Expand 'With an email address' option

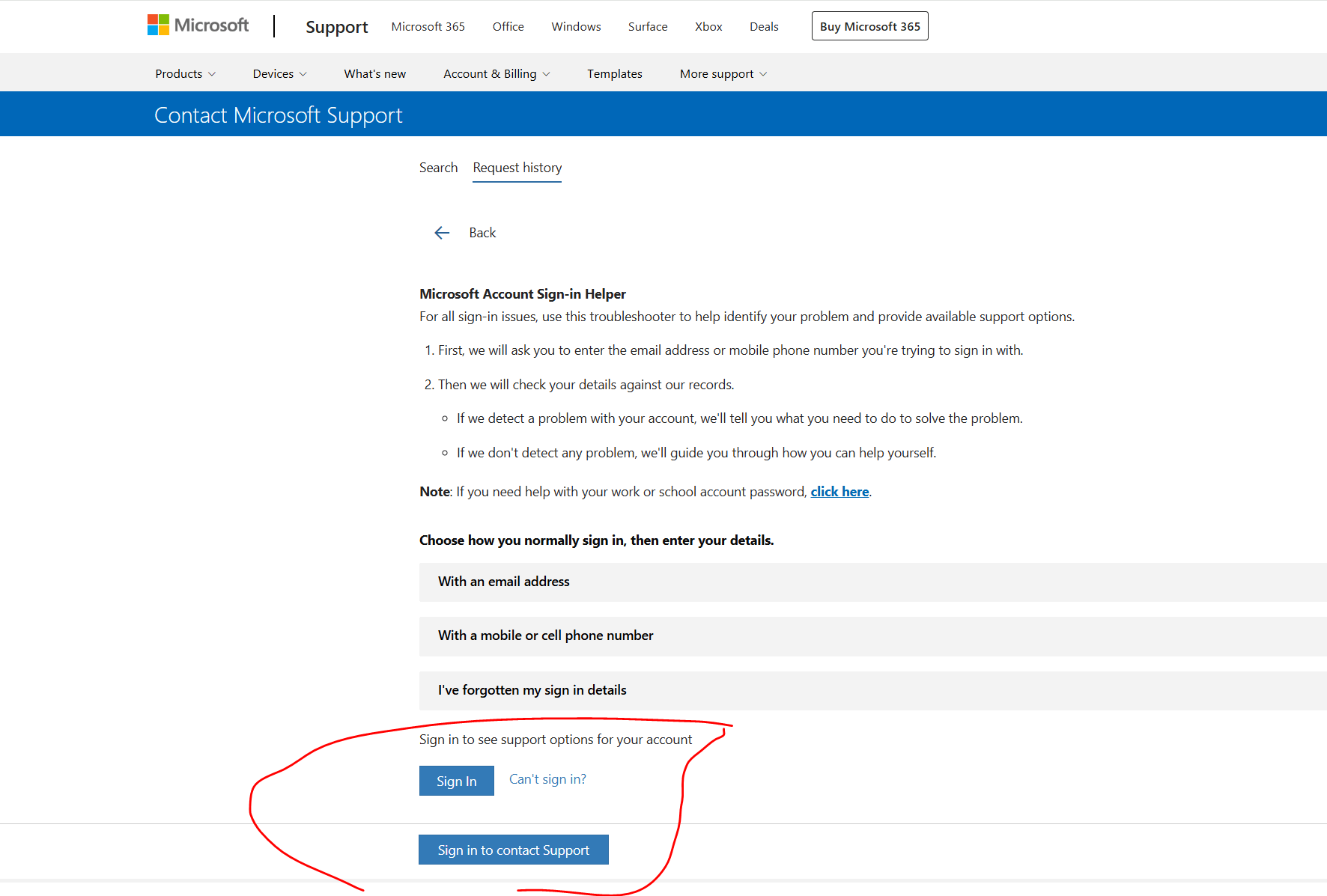(873, 582)
